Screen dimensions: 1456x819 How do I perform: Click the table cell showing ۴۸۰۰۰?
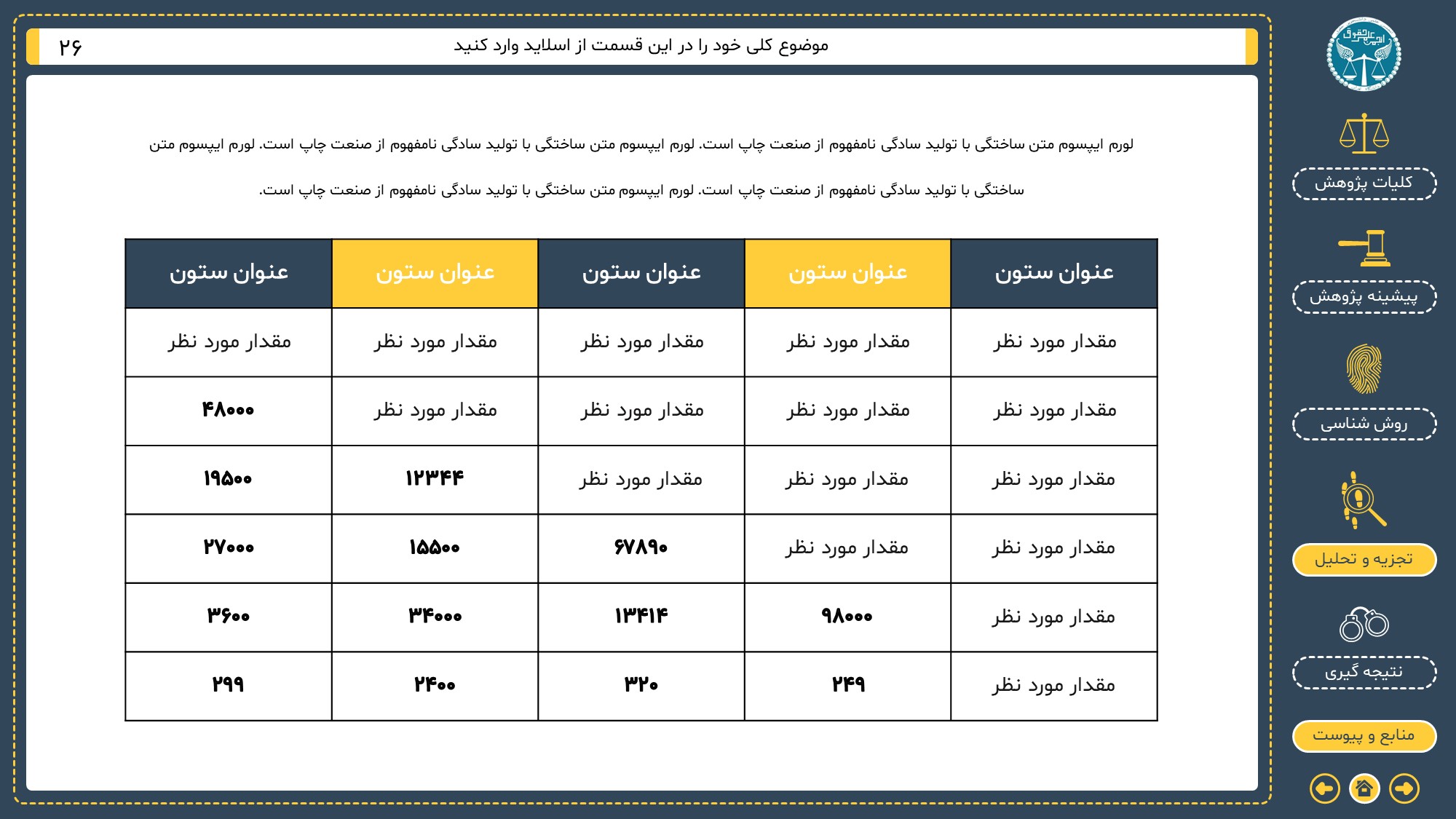tap(228, 411)
